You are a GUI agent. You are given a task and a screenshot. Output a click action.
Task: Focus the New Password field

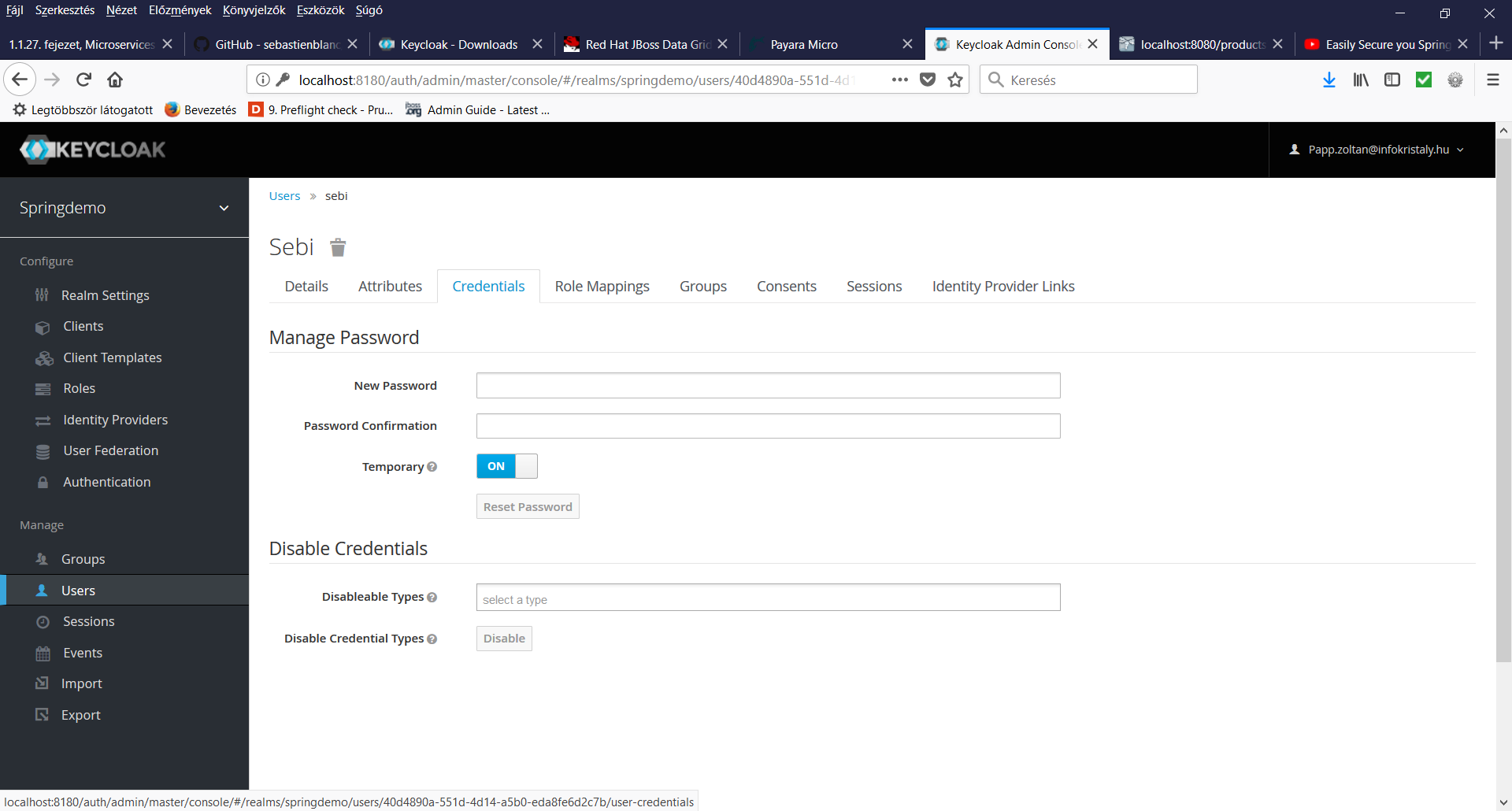pos(768,386)
